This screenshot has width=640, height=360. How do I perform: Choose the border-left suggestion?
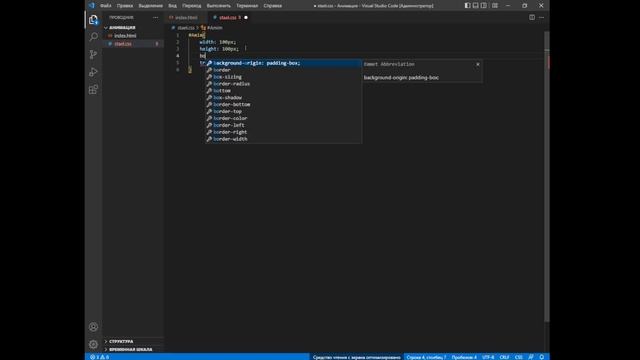click(x=283, y=125)
